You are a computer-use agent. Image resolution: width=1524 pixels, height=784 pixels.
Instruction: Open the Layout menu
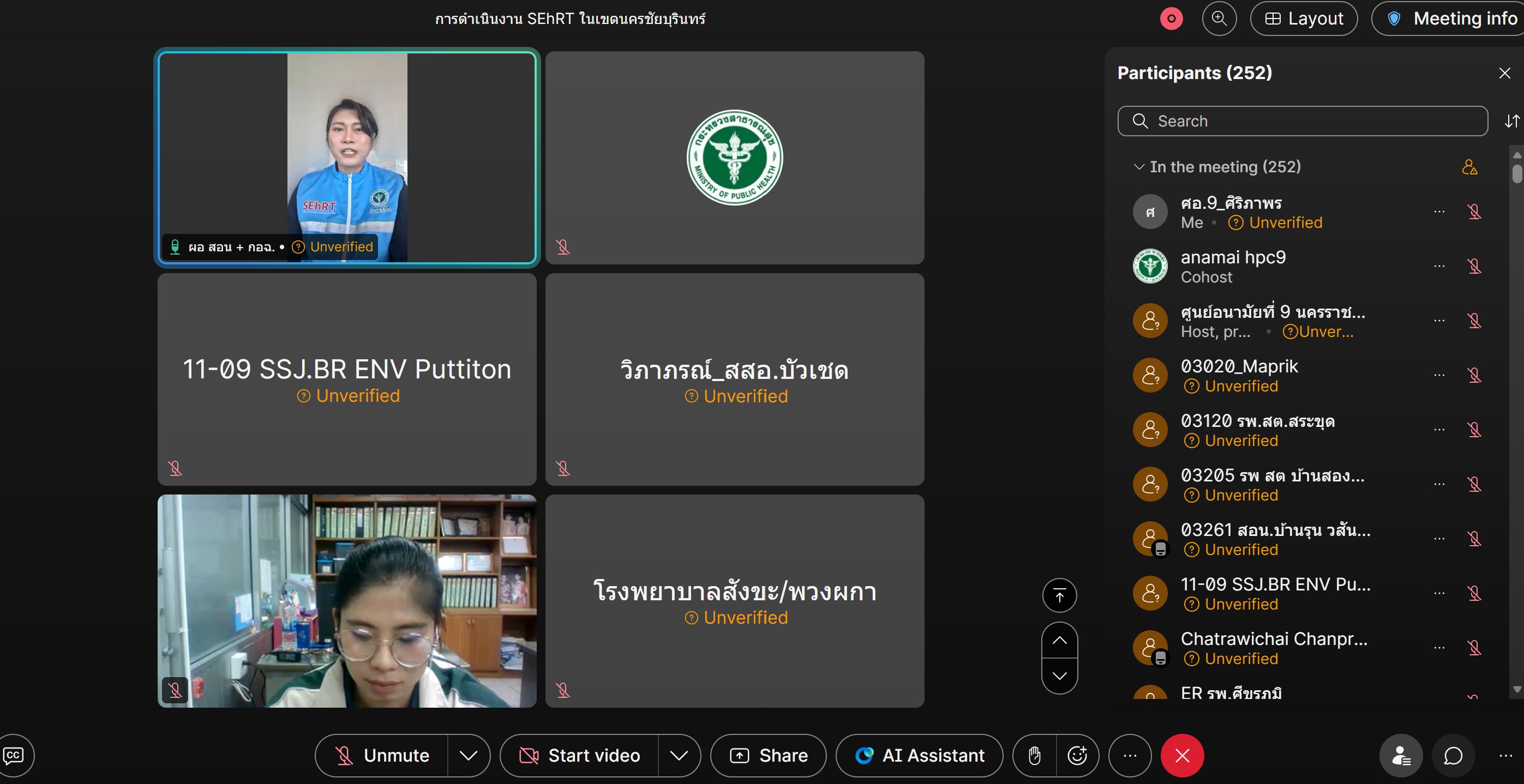pyautogui.click(x=1303, y=19)
